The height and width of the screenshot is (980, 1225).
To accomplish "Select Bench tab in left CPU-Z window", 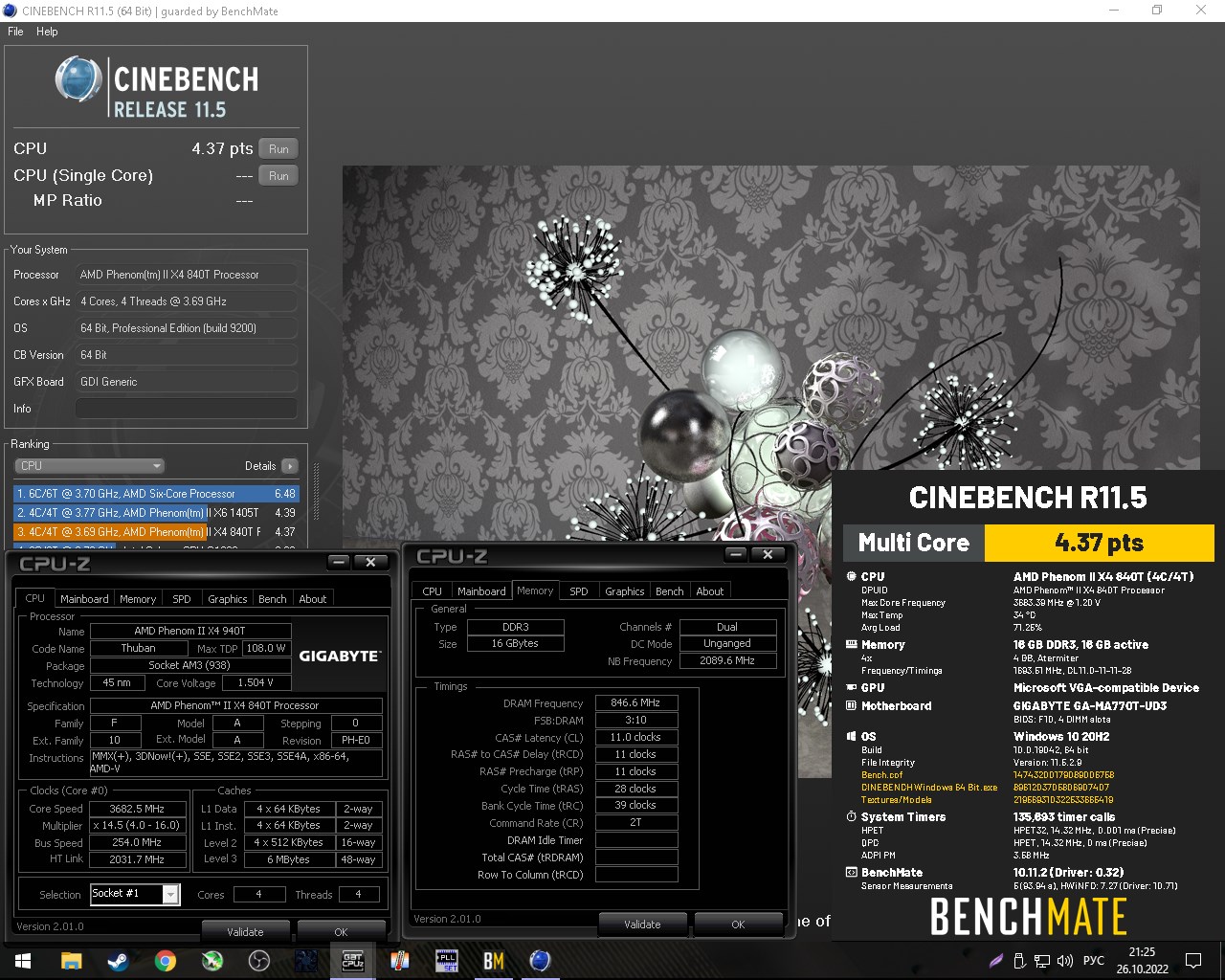I will [x=273, y=599].
